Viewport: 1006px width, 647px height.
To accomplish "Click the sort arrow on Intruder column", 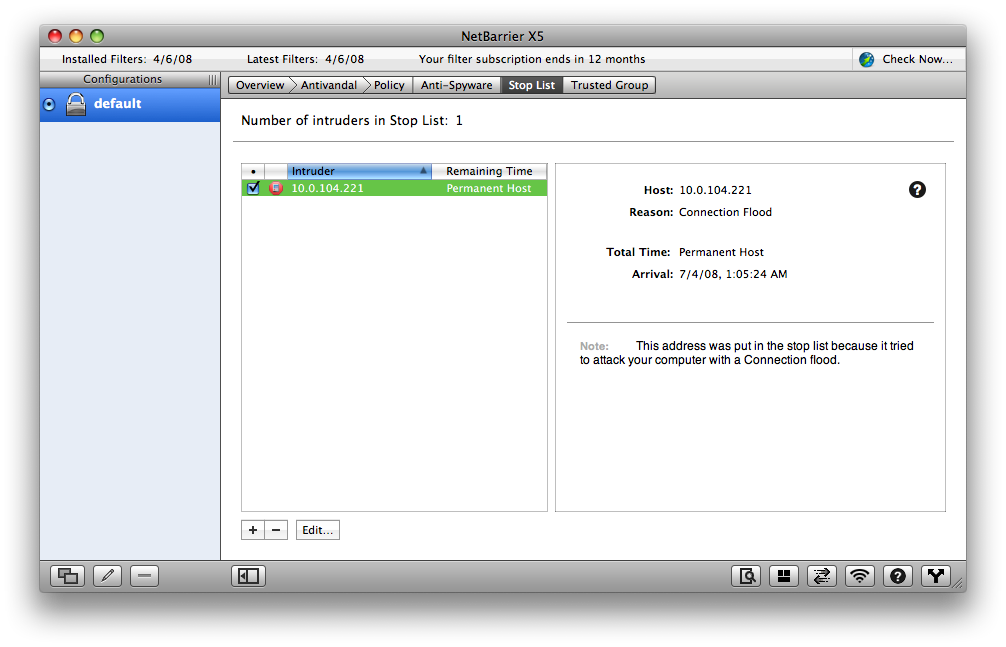I will pos(423,171).
